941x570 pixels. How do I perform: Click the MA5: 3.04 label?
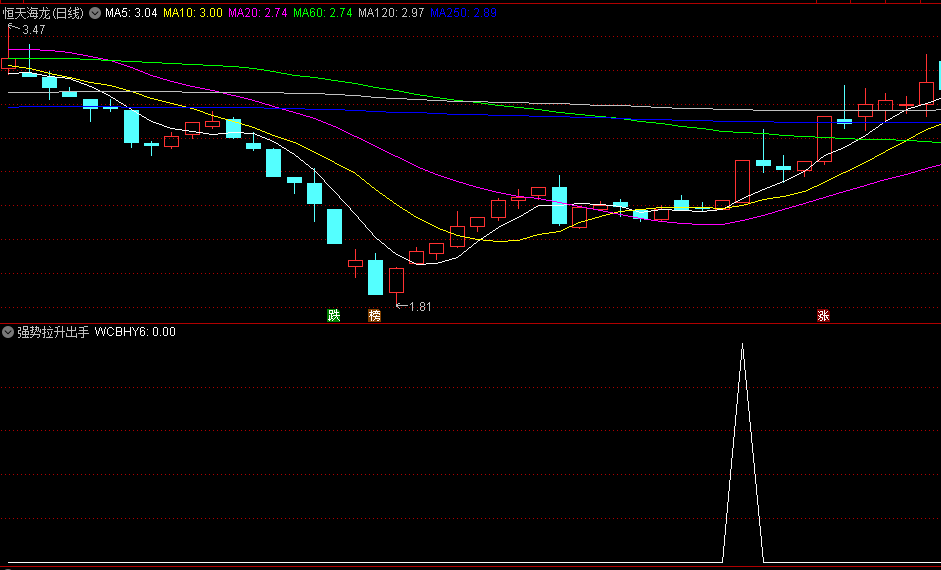click(x=131, y=13)
